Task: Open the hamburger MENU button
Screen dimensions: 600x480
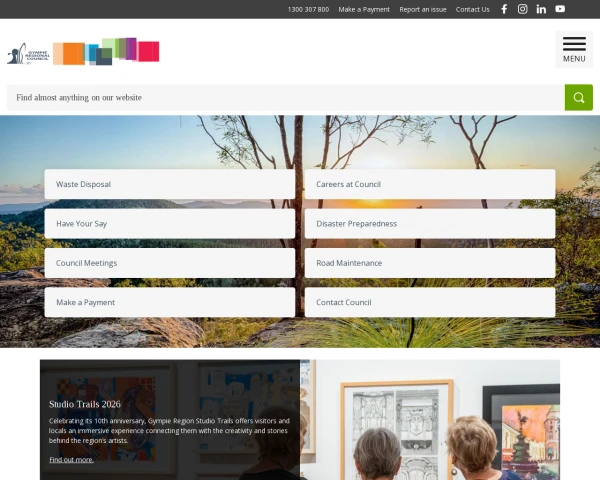Action: click(x=574, y=50)
